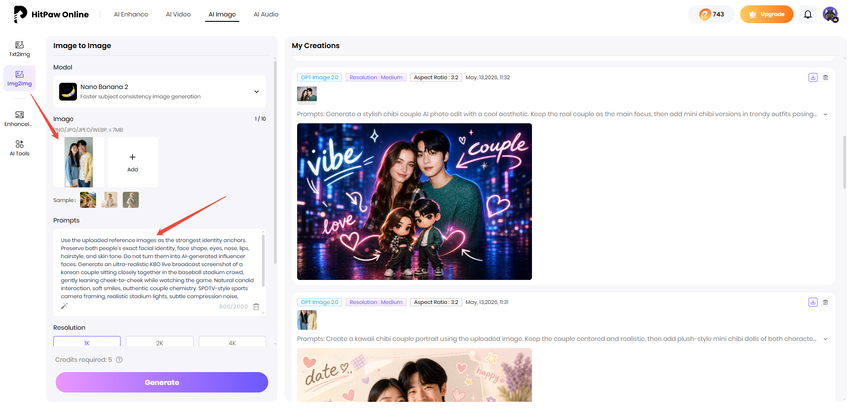Open the date-themed kawaii generated image
854x409 pixels.
point(414,375)
